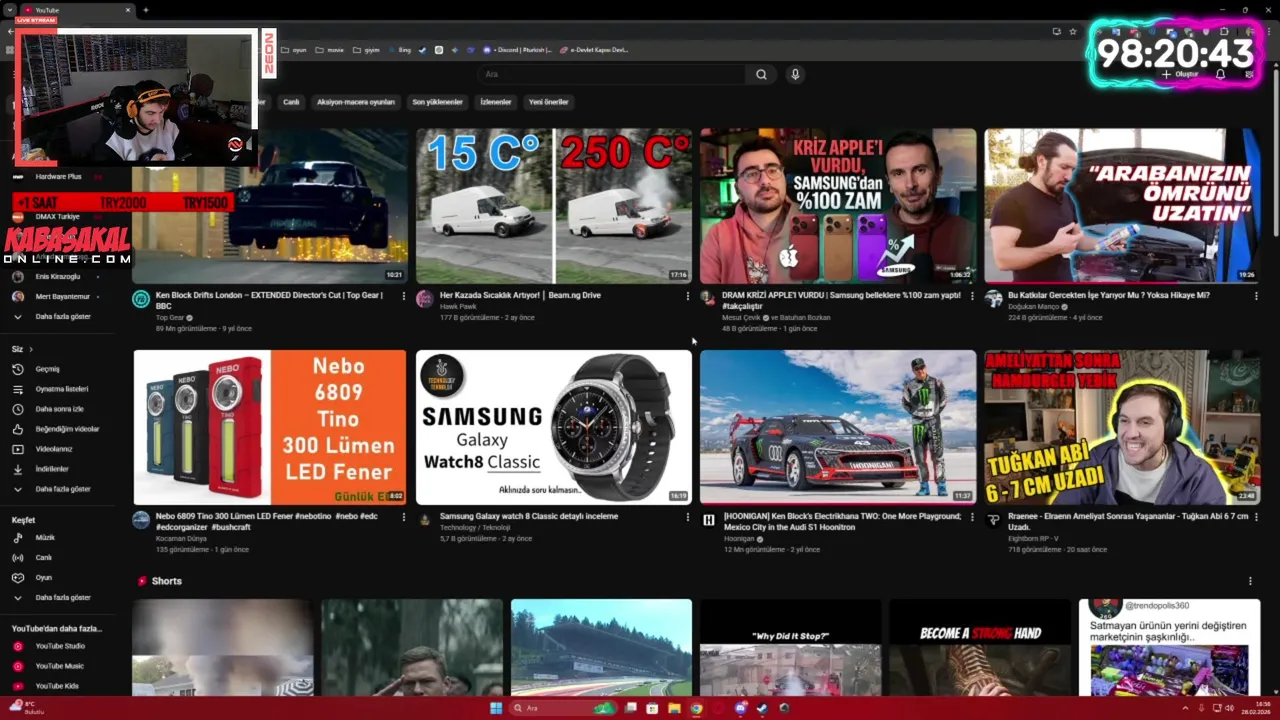Open the oyun bookmarks folder
Image resolution: width=1280 pixels, height=720 pixels.
[294, 50]
